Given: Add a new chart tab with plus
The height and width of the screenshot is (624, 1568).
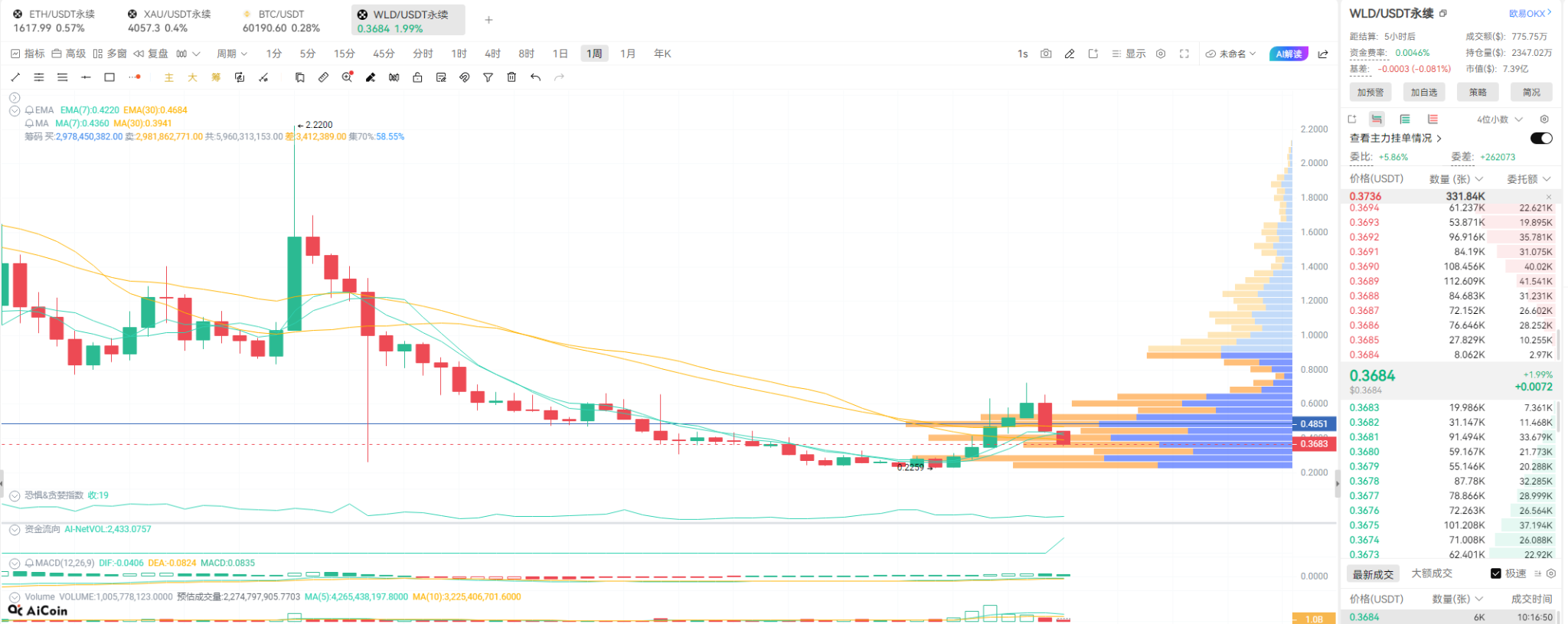Looking at the screenshot, I should click(x=488, y=20).
